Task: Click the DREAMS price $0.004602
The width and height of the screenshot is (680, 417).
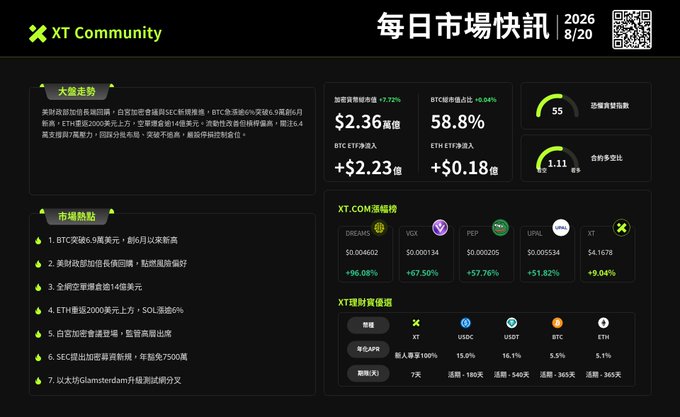Action: [x=362, y=252]
